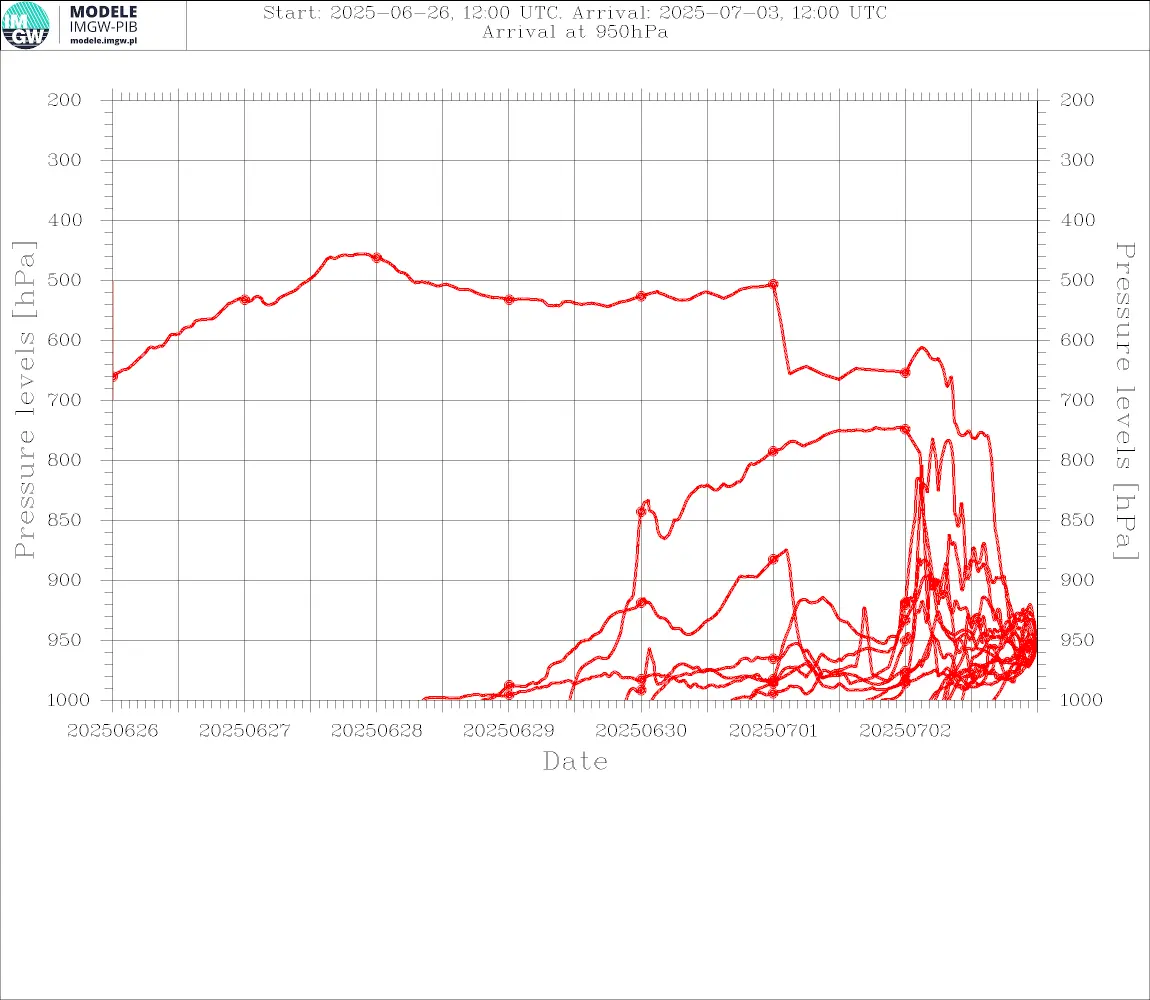Click the 'Arrival at 950hPa' subtitle
The height and width of the screenshot is (1000, 1150).
pyautogui.click(x=575, y=32)
